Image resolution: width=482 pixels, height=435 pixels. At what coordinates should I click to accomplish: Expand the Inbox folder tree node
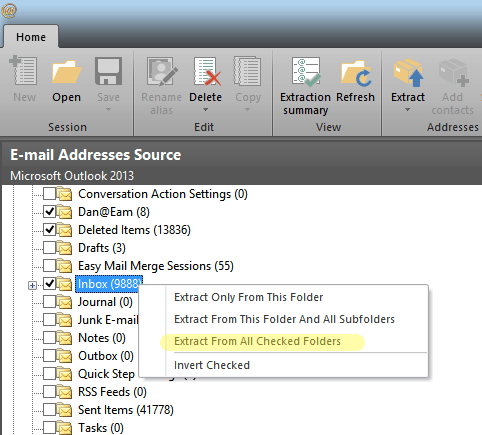click(x=32, y=286)
